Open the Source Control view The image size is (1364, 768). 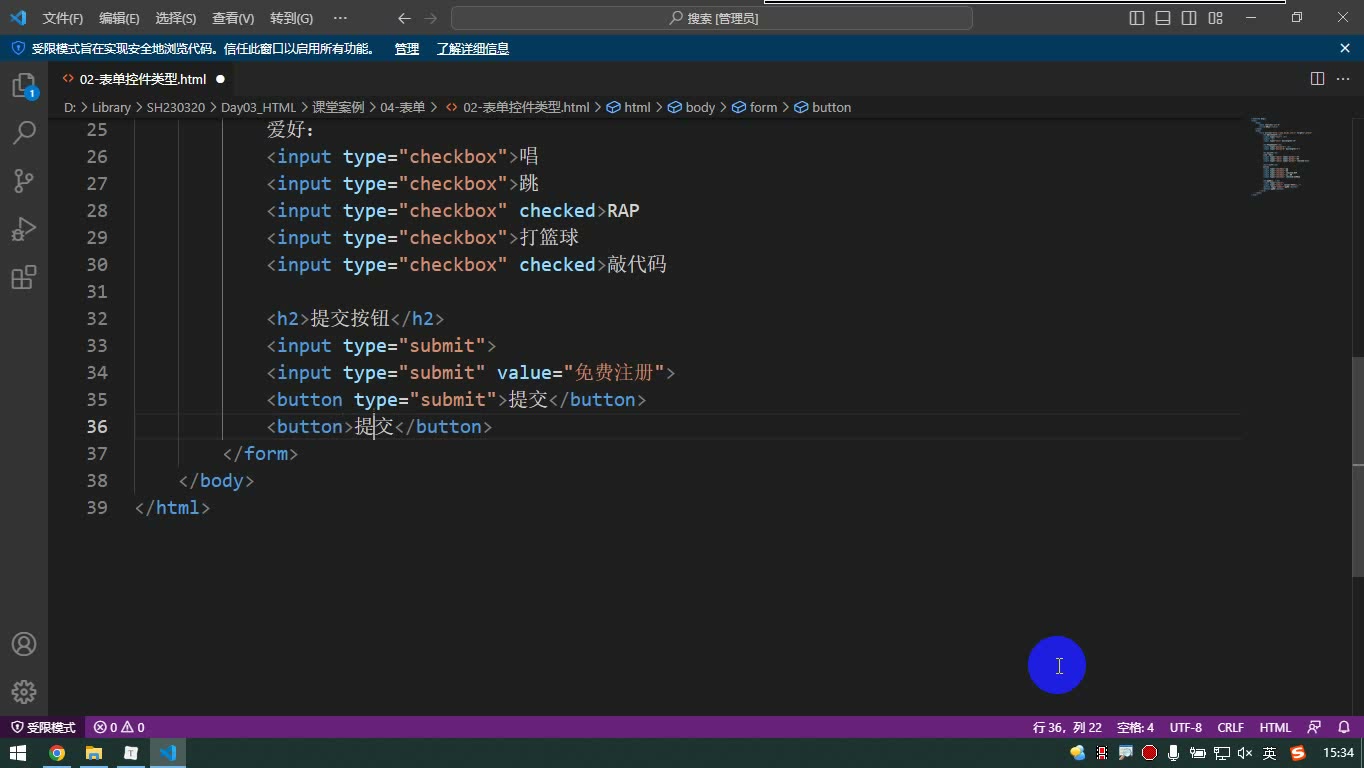24,181
